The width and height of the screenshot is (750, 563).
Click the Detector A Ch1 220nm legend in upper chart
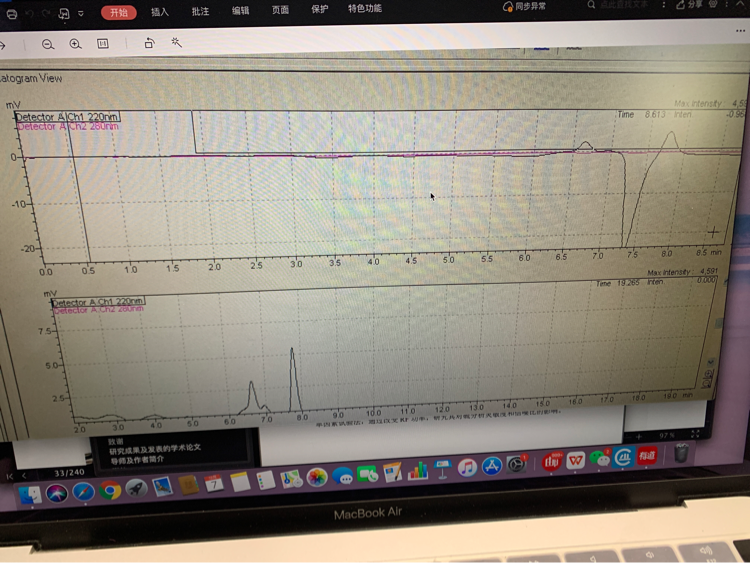tap(66, 117)
